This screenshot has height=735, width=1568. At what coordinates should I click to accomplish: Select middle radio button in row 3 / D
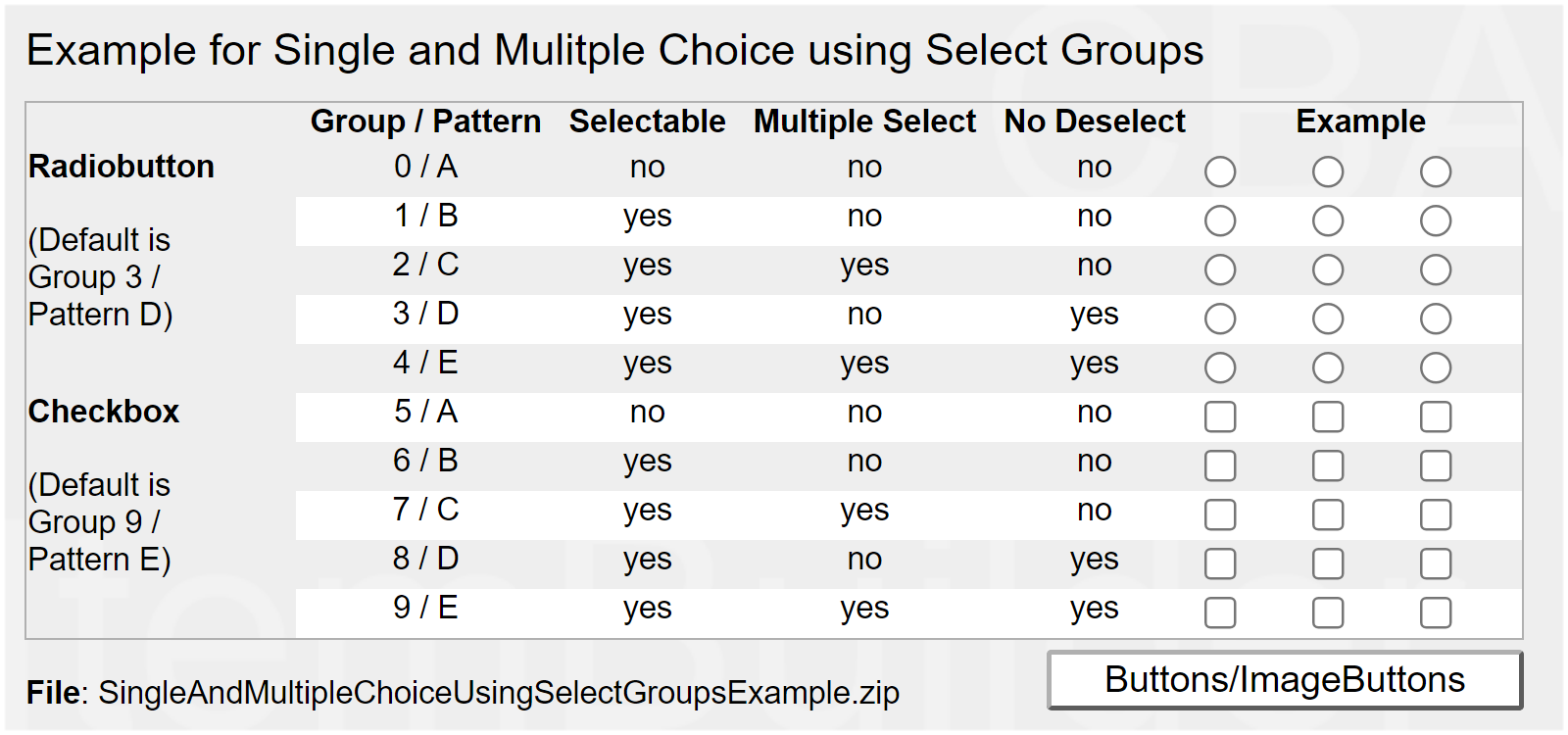point(1328,319)
